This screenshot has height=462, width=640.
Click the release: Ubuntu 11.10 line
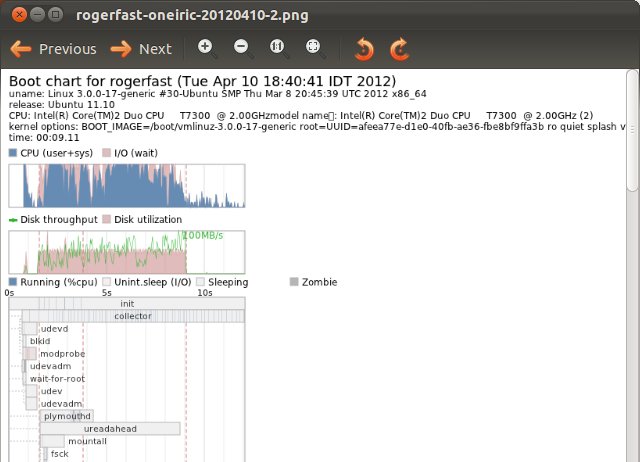(x=62, y=104)
